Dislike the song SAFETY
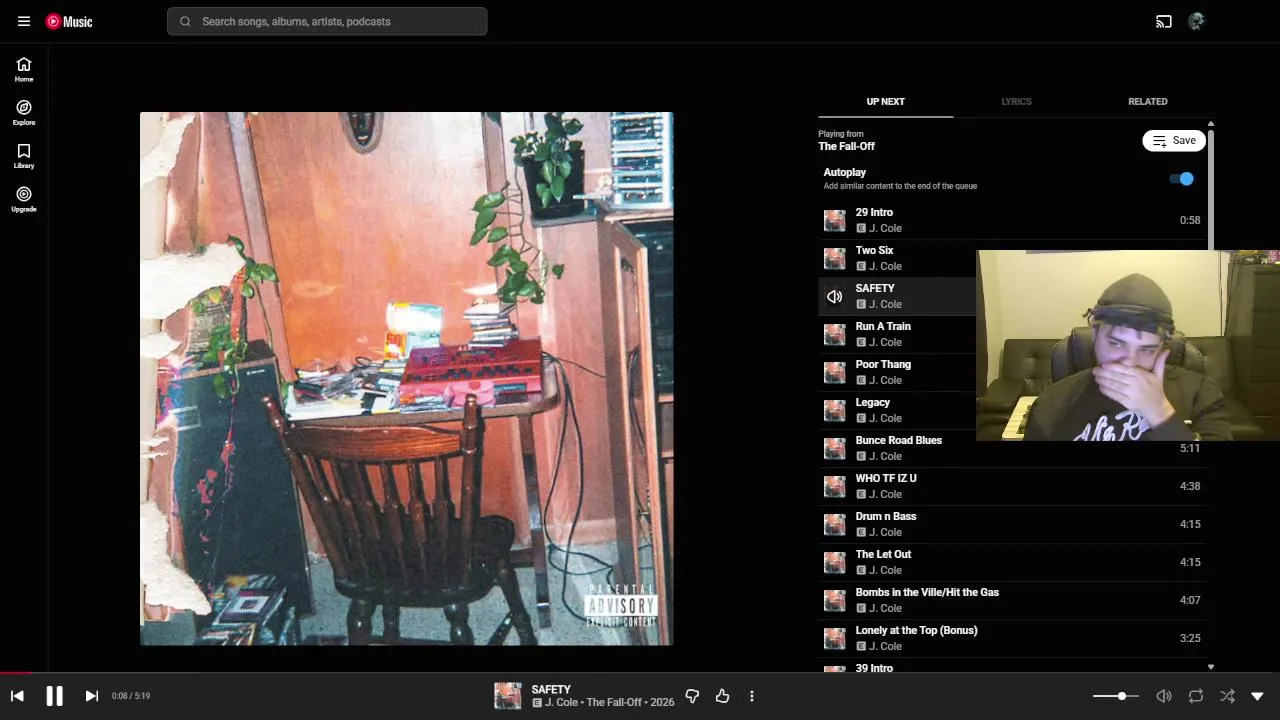This screenshot has width=1280, height=720. [x=692, y=696]
